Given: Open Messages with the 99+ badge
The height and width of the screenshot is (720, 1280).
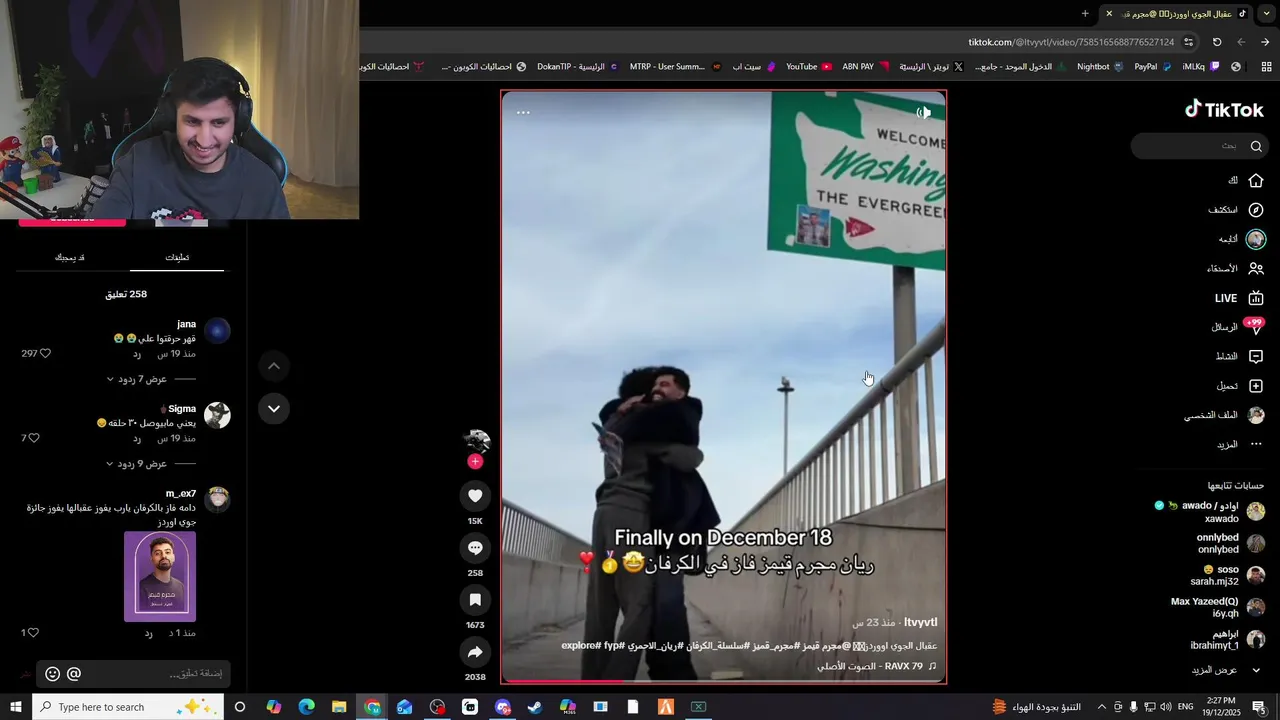Looking at the screenshot, I should [1255, 326].
